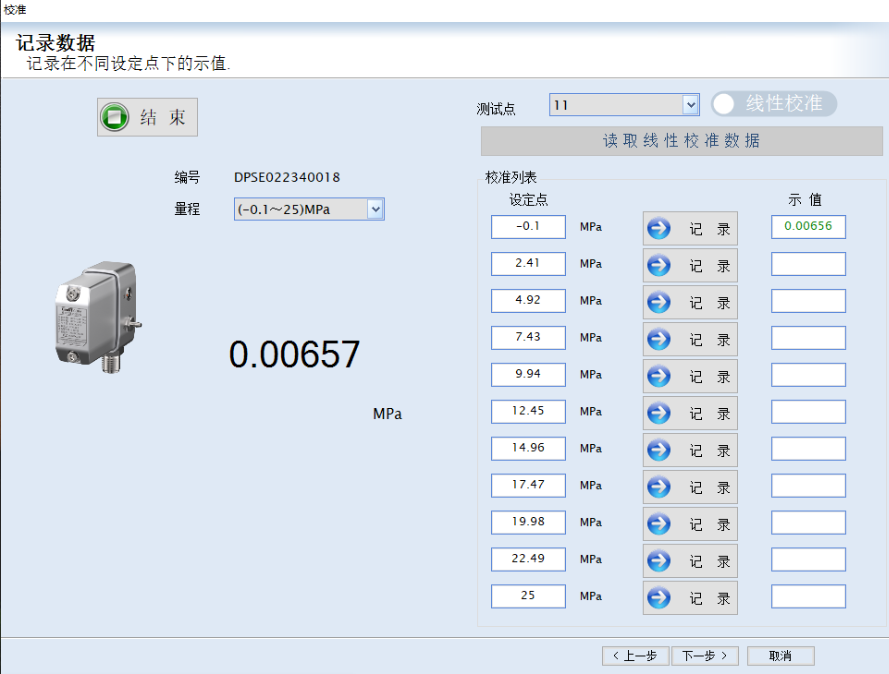Expand the range (量程) dropdown
Screen dimensions: 889x674
[375, 209]
